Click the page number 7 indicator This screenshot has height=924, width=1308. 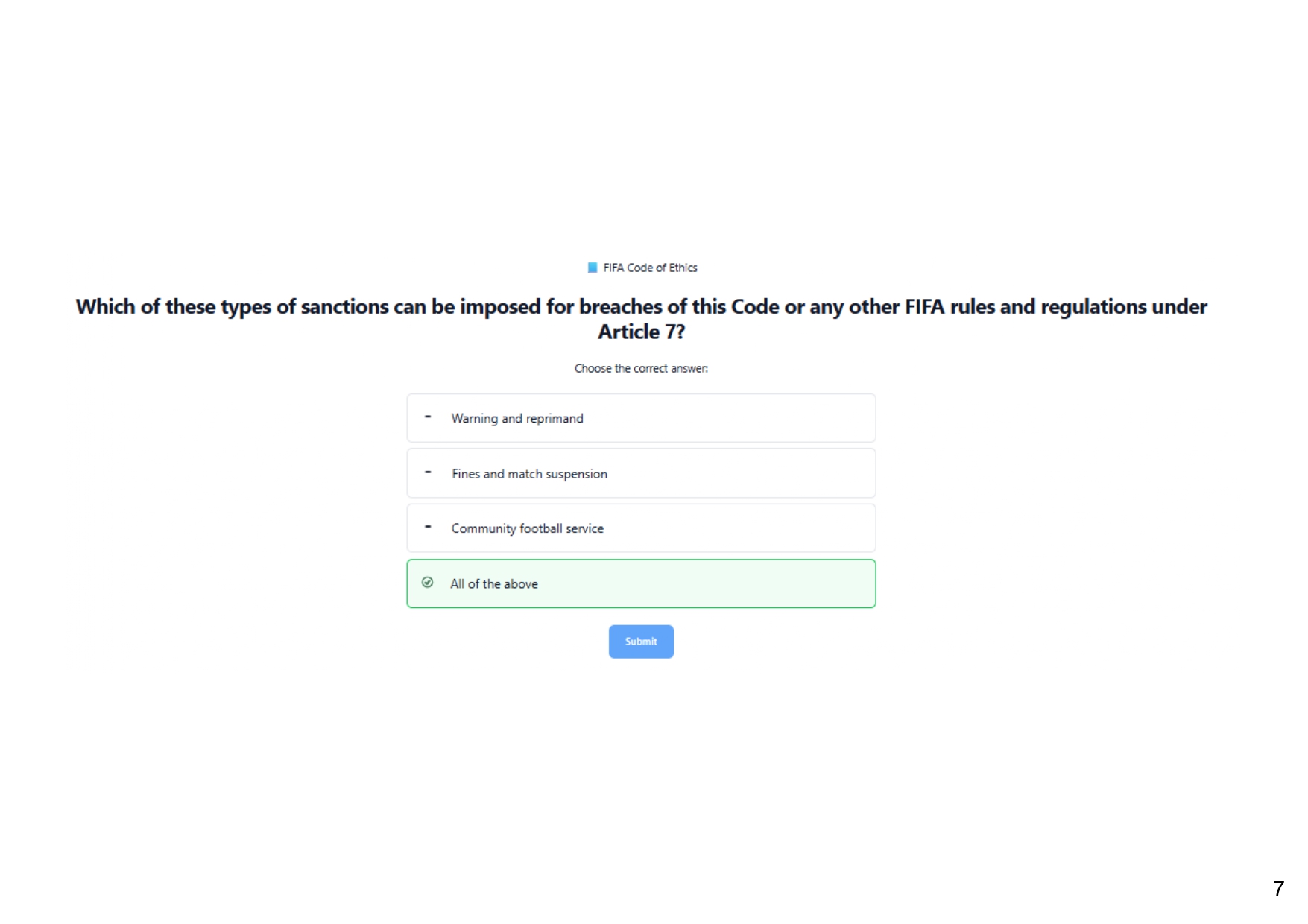click(x=1278, y=888)
